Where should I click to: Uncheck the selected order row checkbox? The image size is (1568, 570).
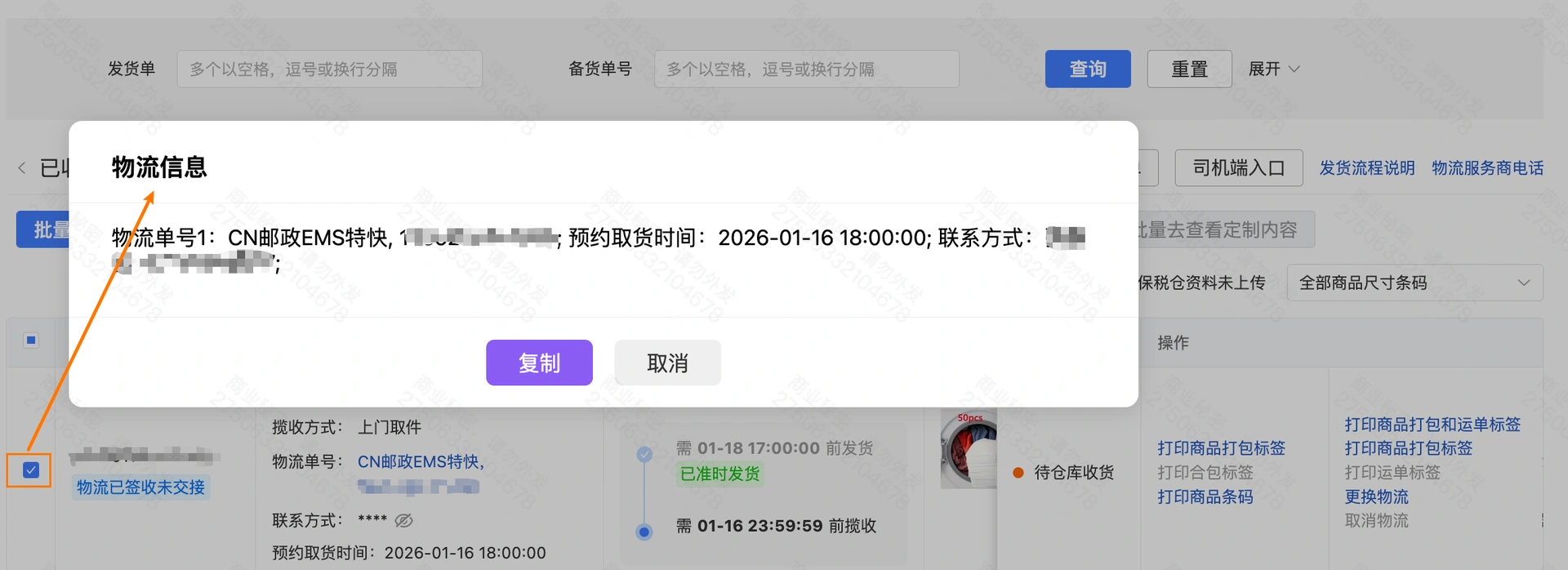point(31,470)
